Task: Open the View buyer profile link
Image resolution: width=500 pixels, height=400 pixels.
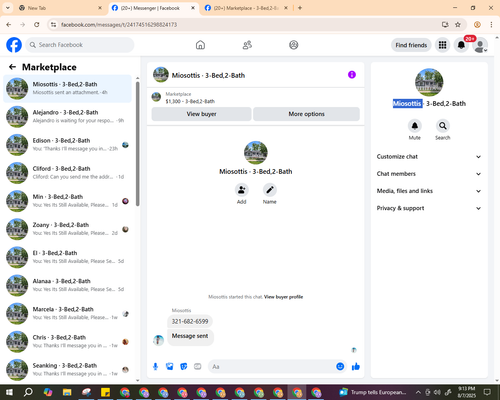Action: coord(283,297)
